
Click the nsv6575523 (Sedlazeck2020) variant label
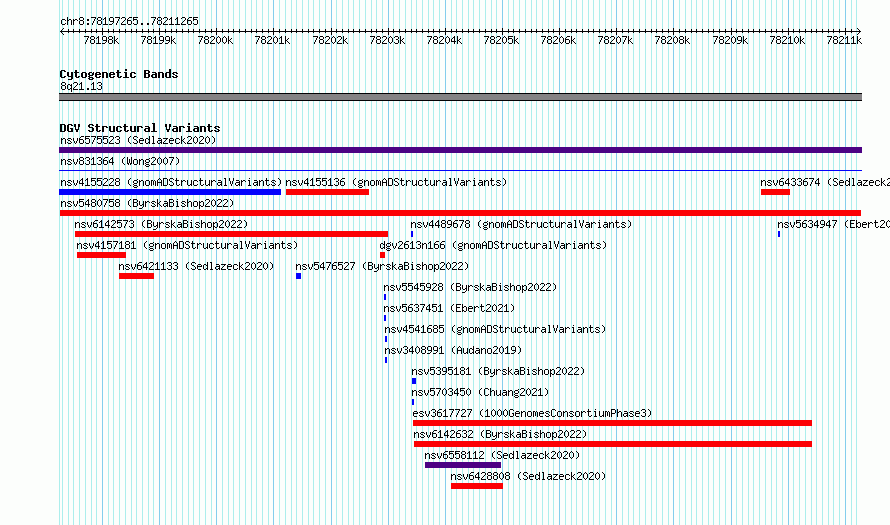coord(138,140)
